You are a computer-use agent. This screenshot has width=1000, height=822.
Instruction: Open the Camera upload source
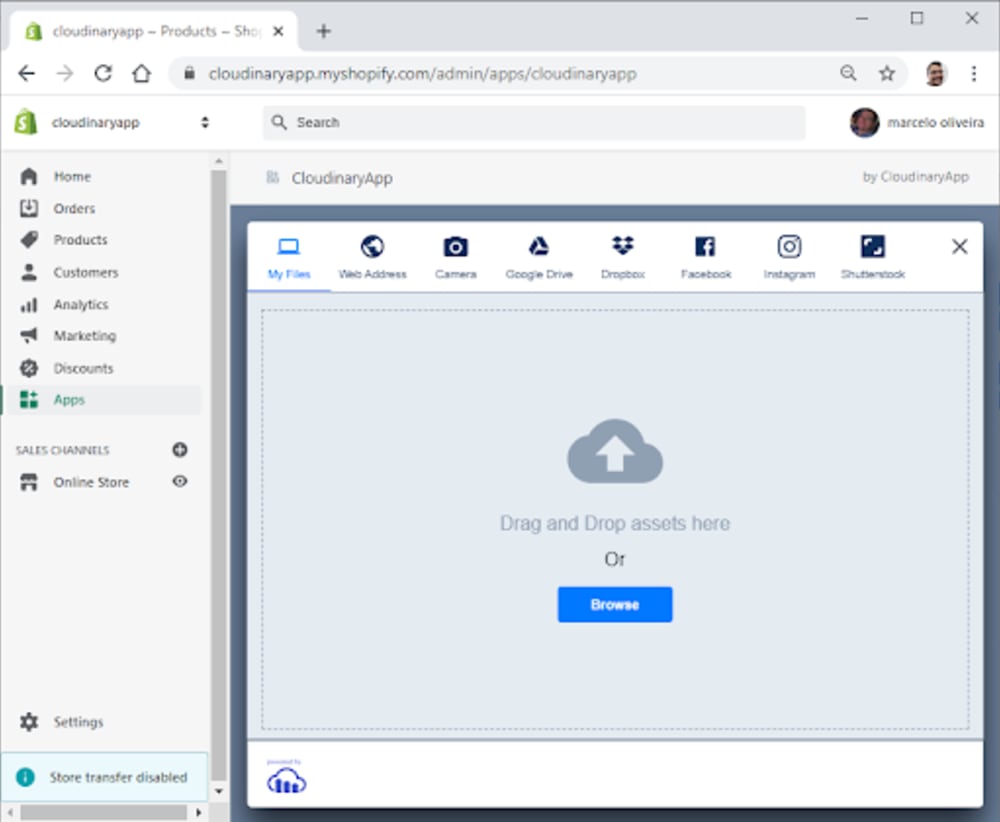pyautogui.click(x=455, y=258)
